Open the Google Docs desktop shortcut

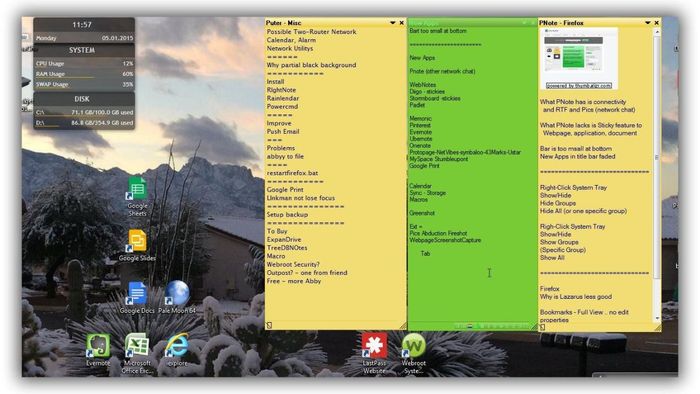point(137,298)
